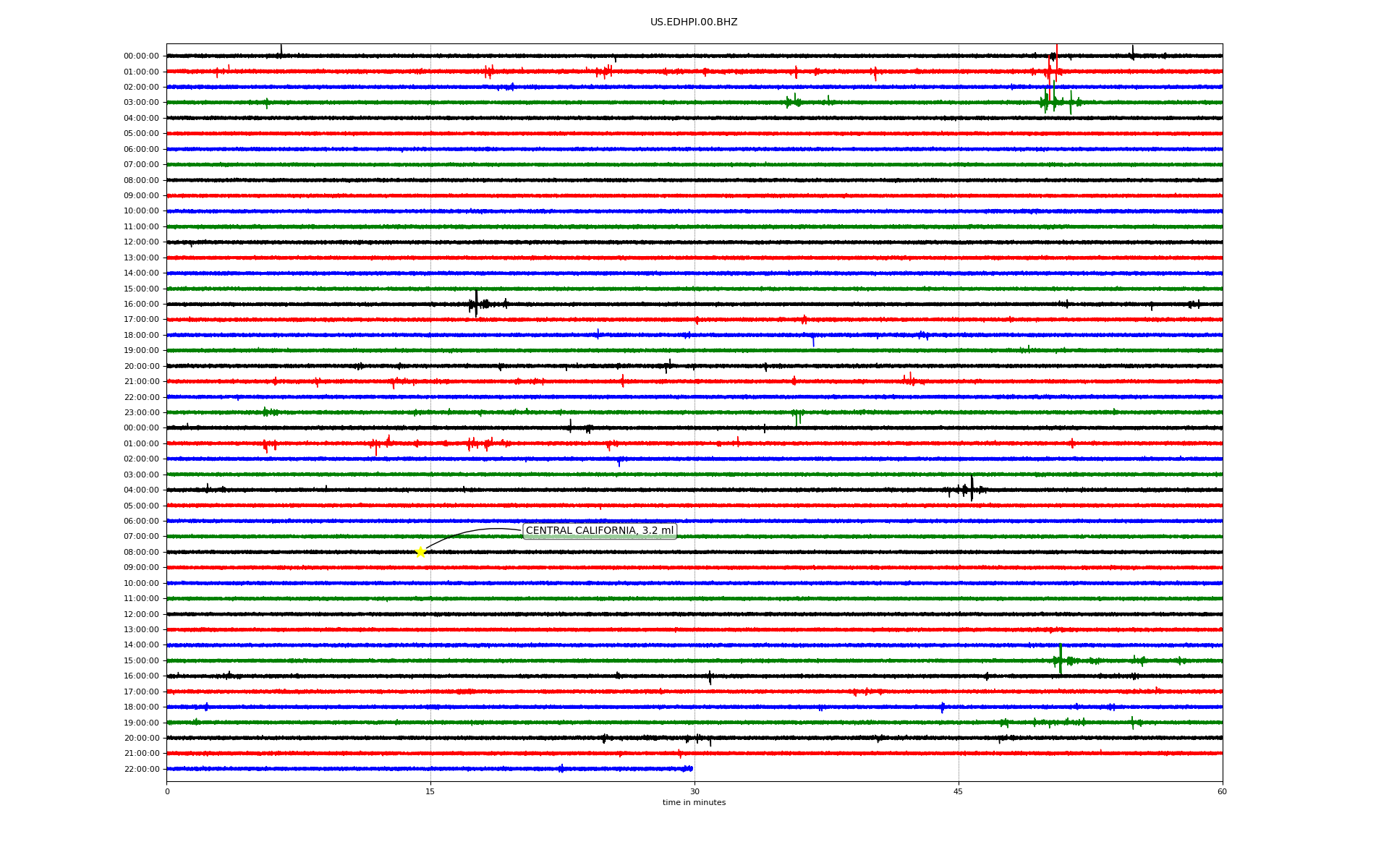Screen dimensions: 1389x868
Task: Click the 45 minute x-axis tick label
Action: point(958,791)
